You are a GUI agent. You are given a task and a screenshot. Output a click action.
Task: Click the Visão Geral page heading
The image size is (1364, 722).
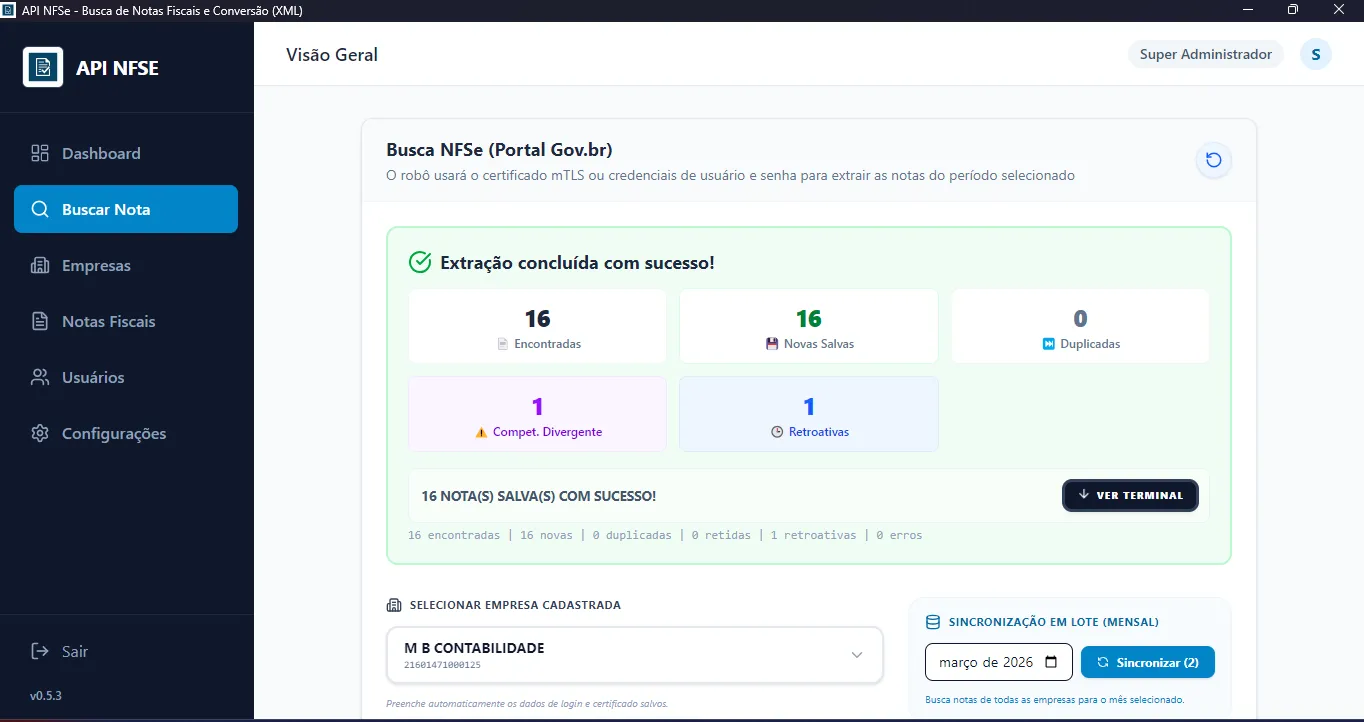(x=332, y=55)
